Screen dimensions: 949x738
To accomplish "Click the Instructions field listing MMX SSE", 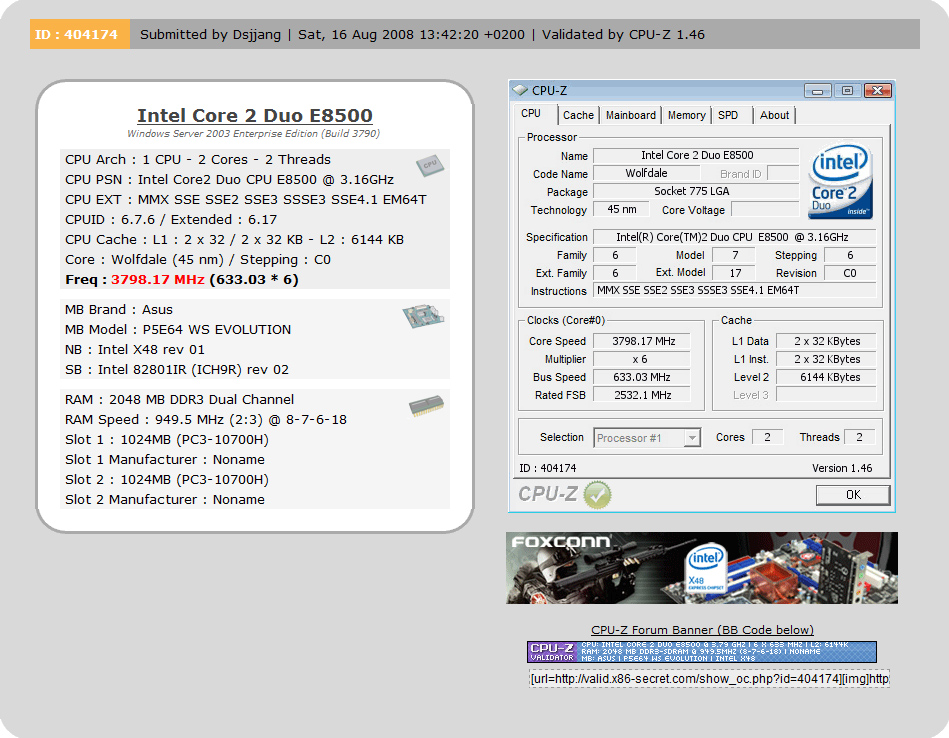I will (734, 291).
